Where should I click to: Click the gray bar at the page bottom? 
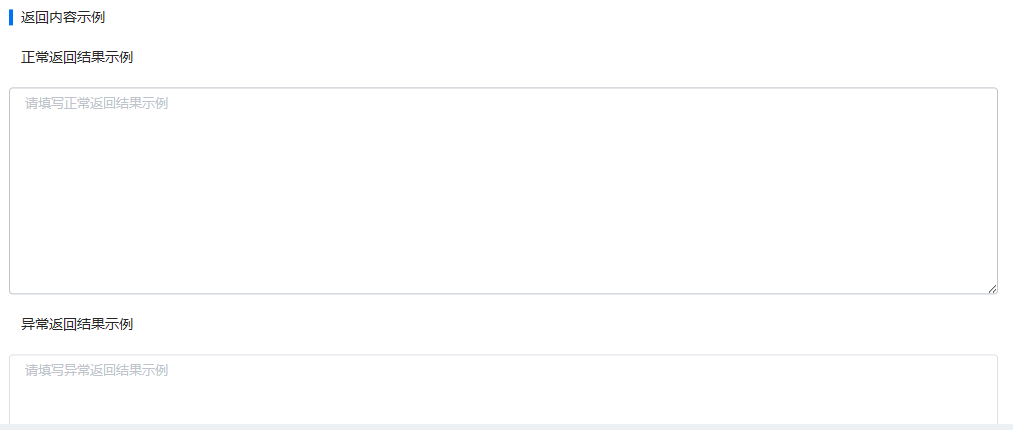coord(506,427)
